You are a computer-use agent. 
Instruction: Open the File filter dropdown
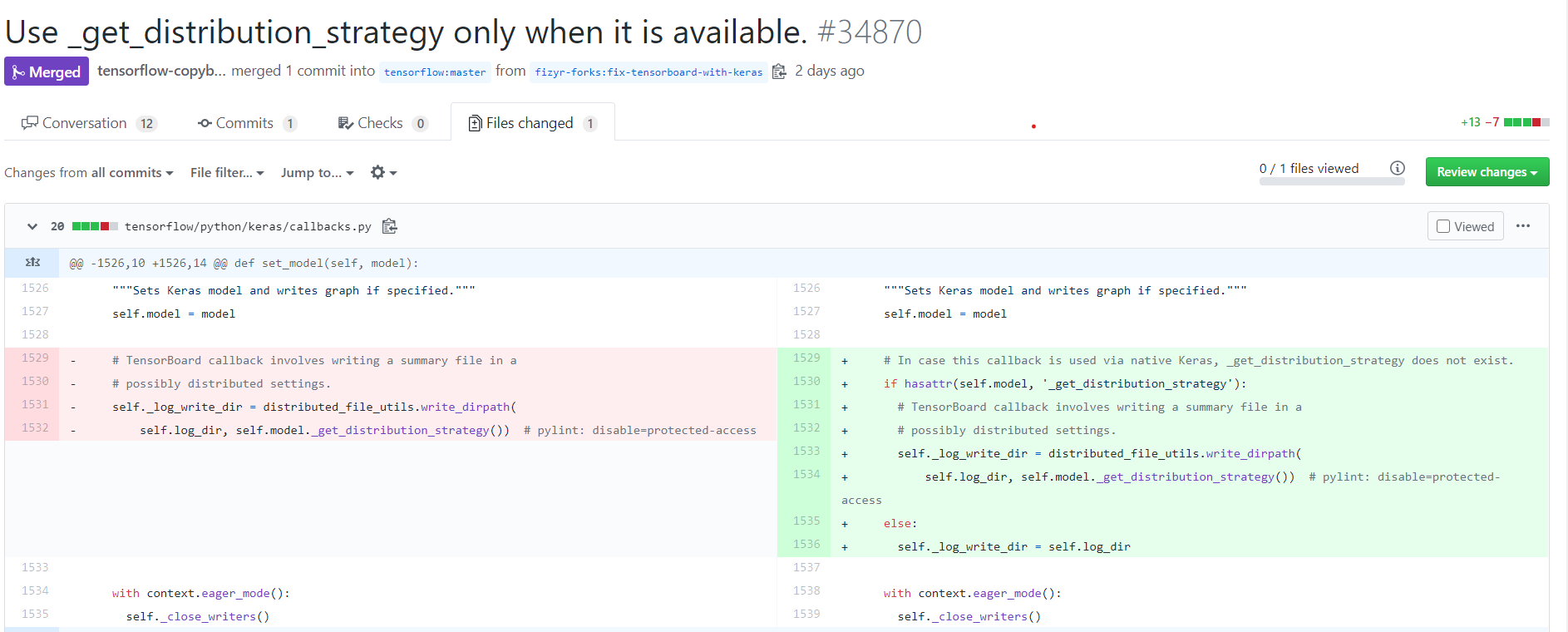(227, 172)
